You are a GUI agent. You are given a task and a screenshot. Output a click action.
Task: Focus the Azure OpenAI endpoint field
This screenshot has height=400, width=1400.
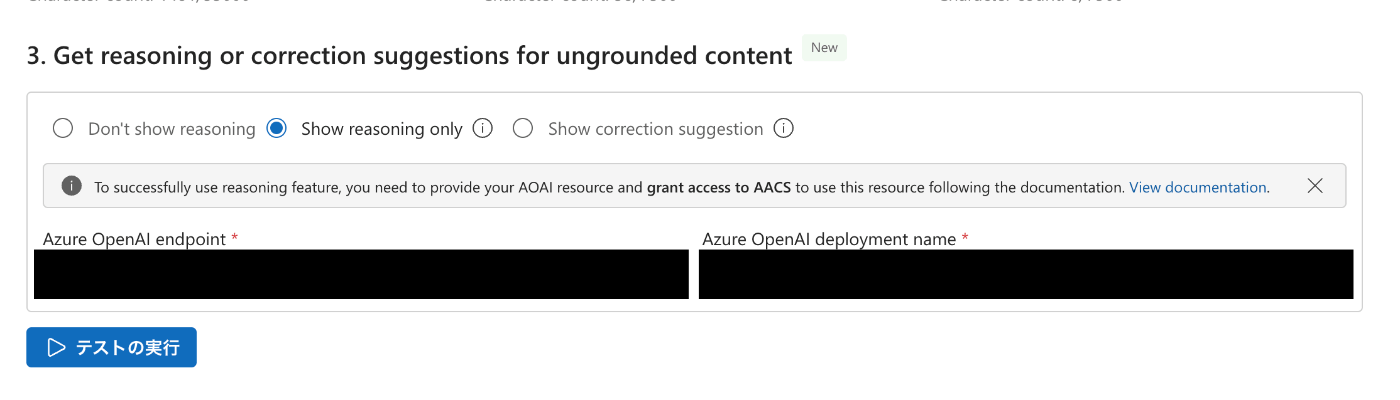(x=361, y=274)
